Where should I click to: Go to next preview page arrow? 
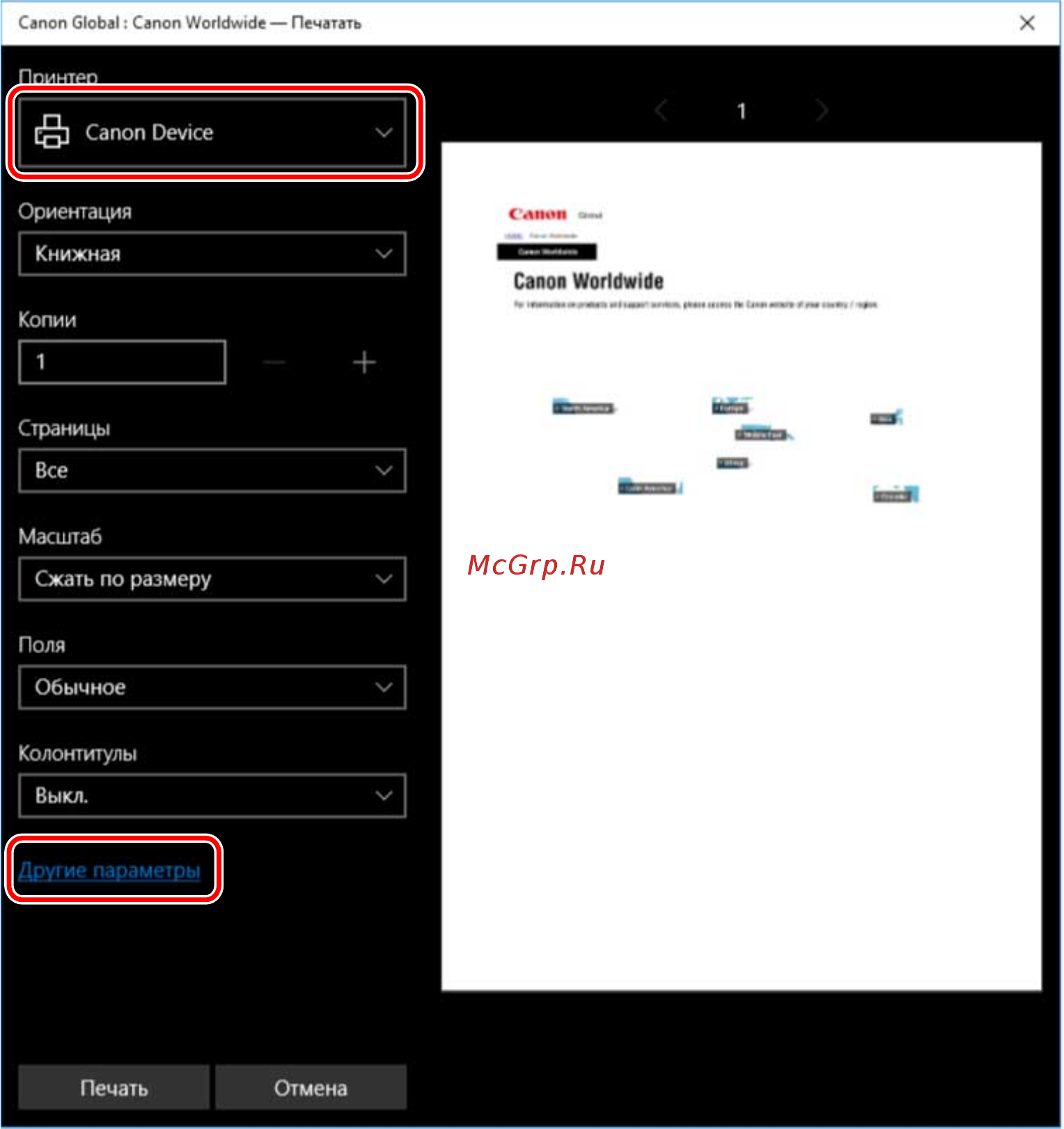(x=822, y=111)
